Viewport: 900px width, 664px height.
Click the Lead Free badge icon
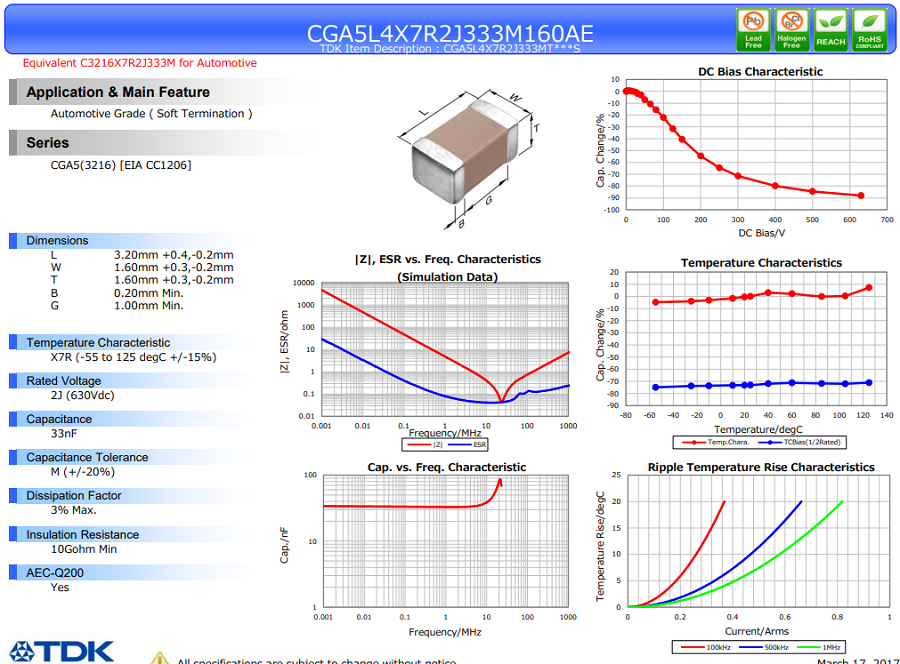point(754,30)
